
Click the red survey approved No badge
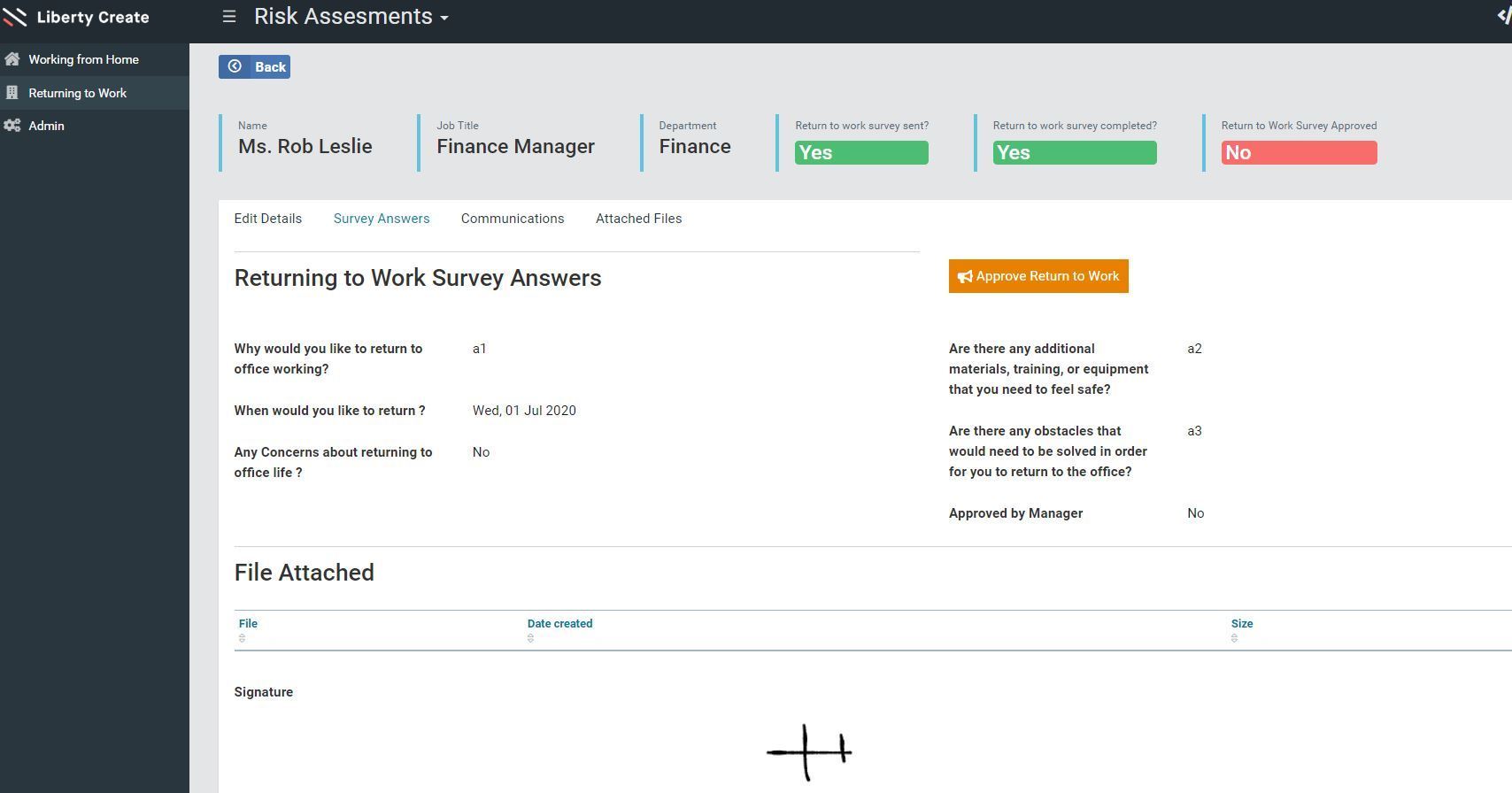(x=1299, y=152)
